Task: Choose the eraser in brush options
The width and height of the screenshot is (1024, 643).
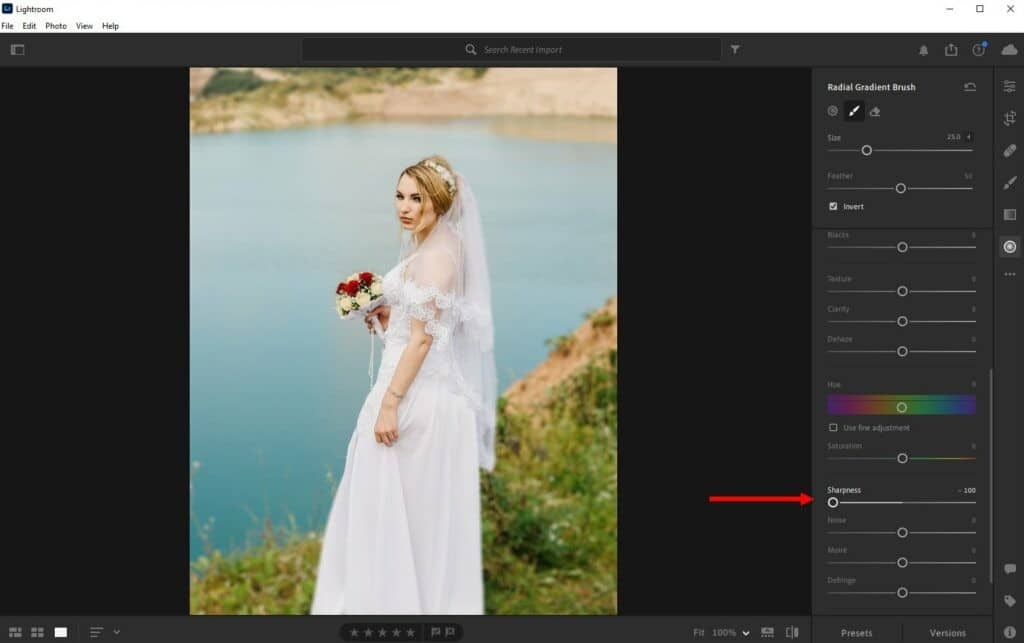Action: tap(875, 111)
